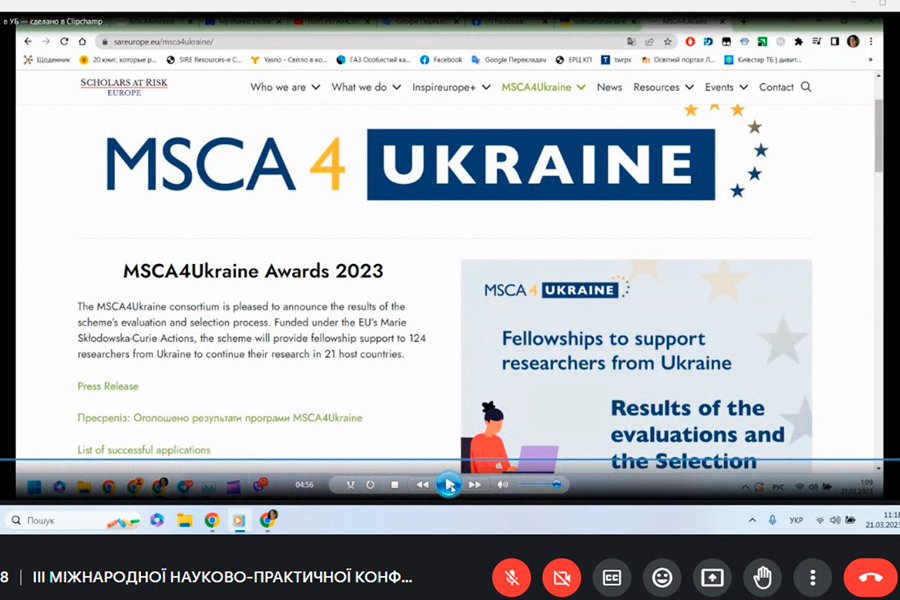
Task: Open File Explorer from the outer taskbar
Action: pyautogui.click(x=184, y=520)
